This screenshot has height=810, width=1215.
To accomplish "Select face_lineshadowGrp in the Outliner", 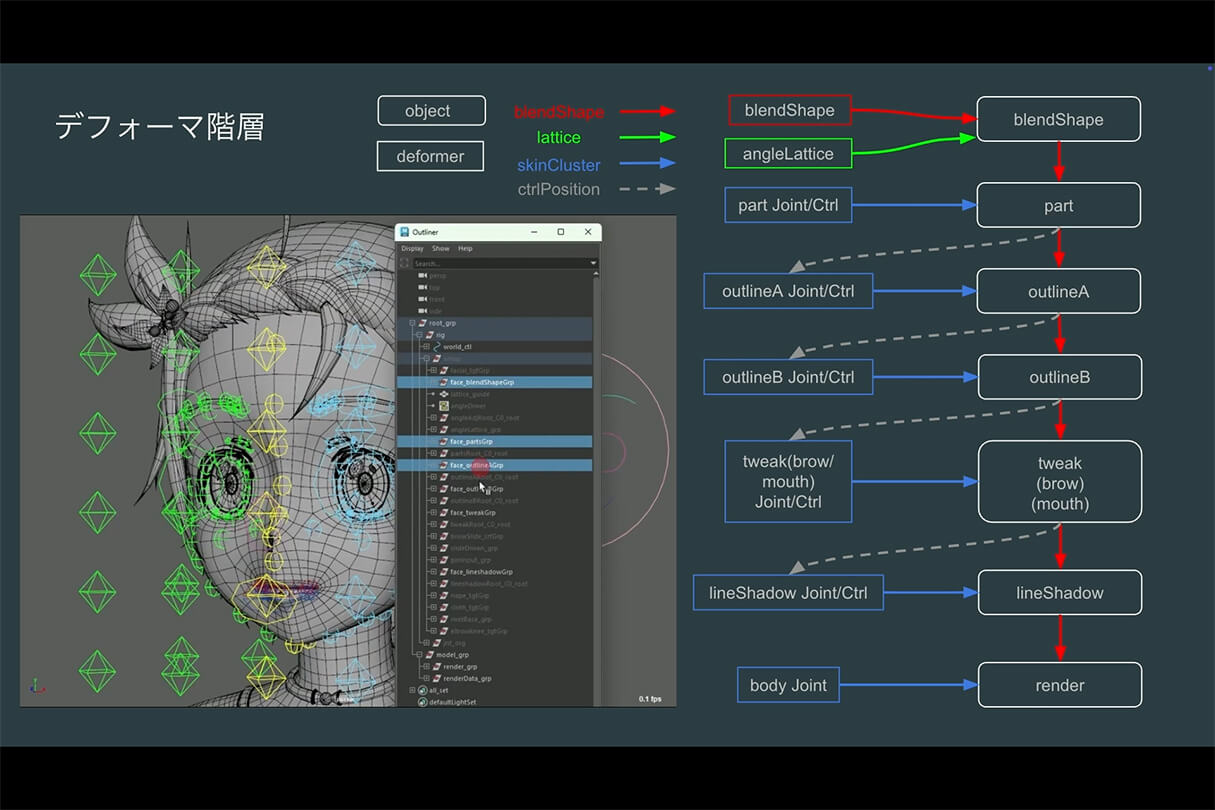I will coord(481,572).
